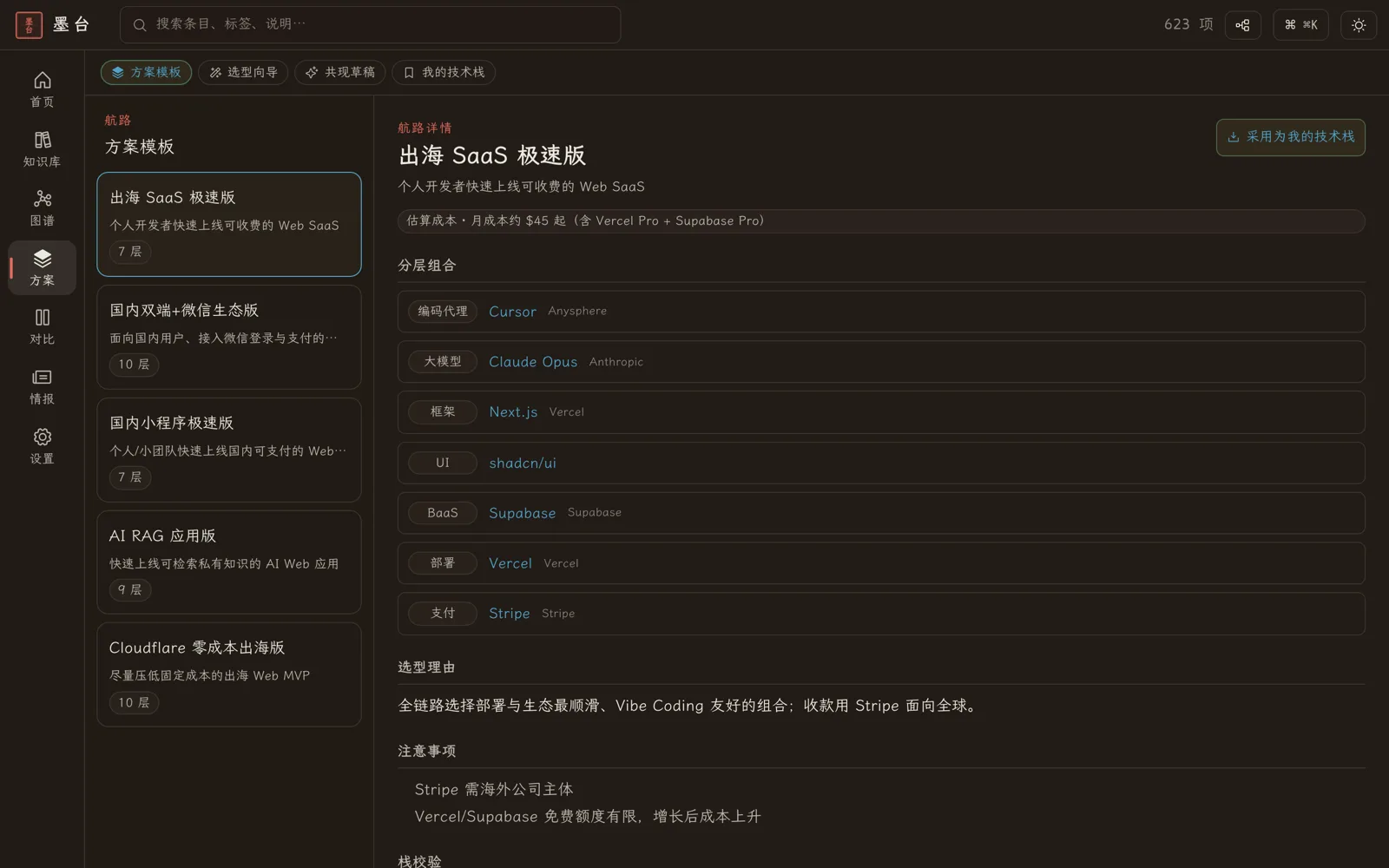Switch to the 共现草稿 tab

coord(340,72)
